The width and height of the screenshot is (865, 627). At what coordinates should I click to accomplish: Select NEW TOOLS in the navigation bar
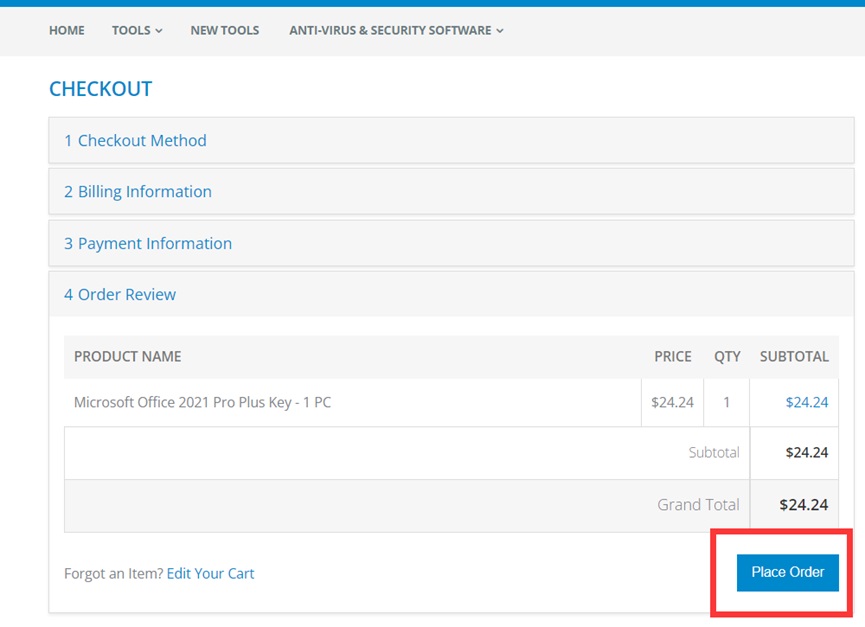224,30
